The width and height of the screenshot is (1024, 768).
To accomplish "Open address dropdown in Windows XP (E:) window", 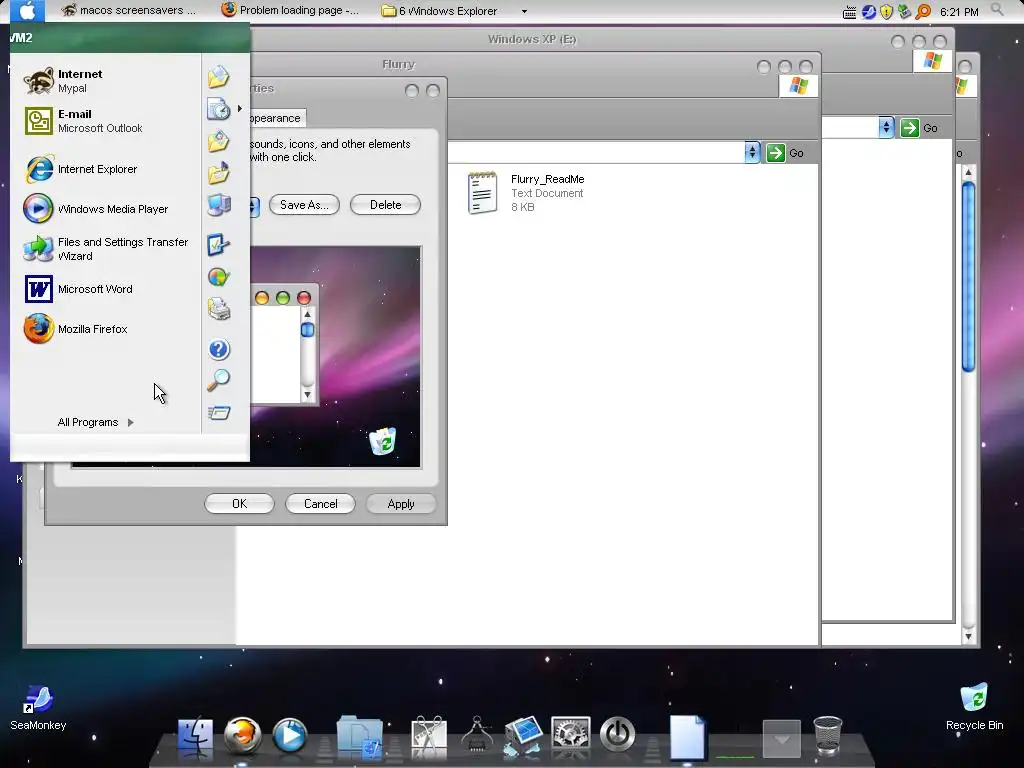I will 886,127.
